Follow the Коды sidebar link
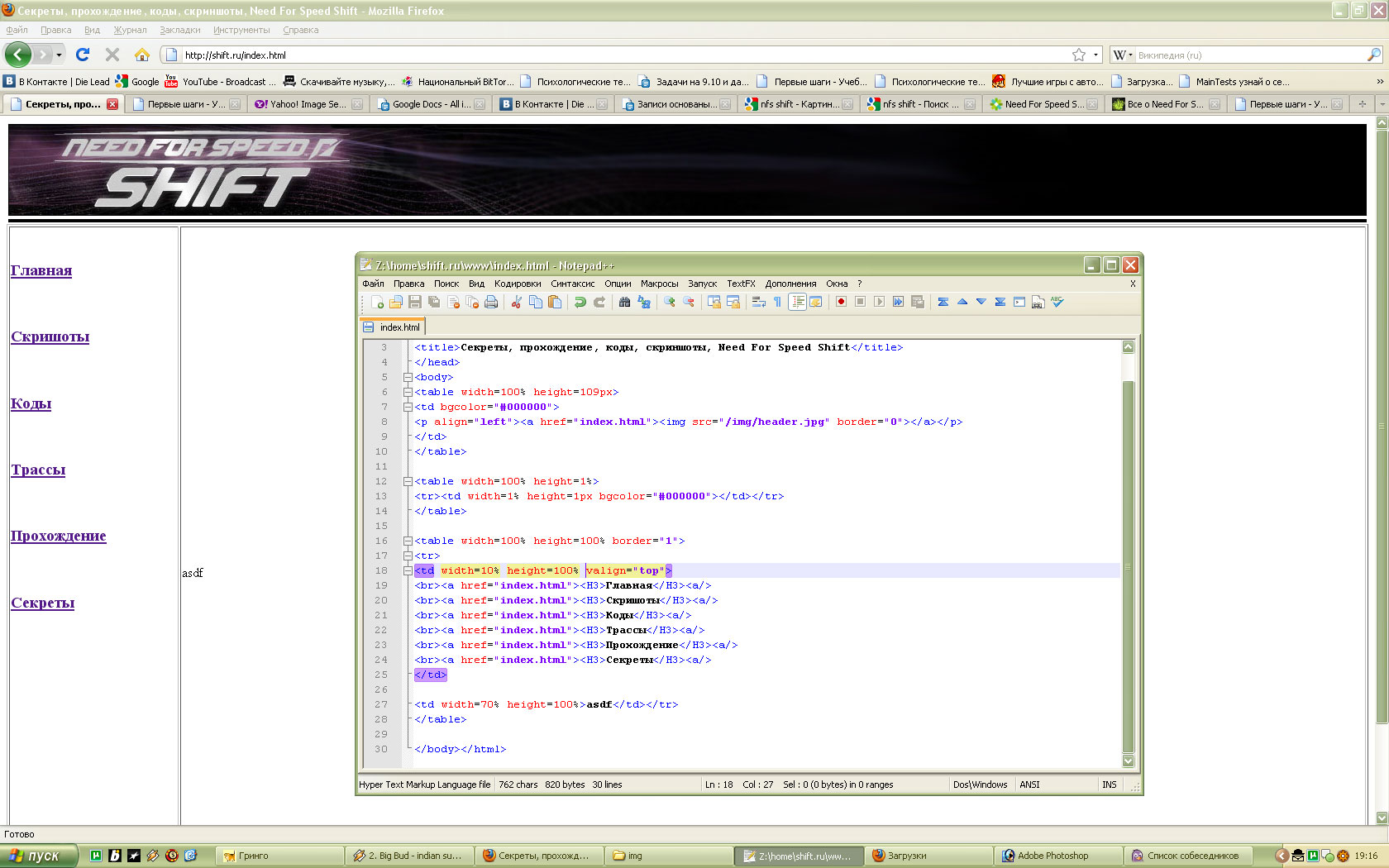Viewport: 1389px width, 868px height. pos(31,403)
